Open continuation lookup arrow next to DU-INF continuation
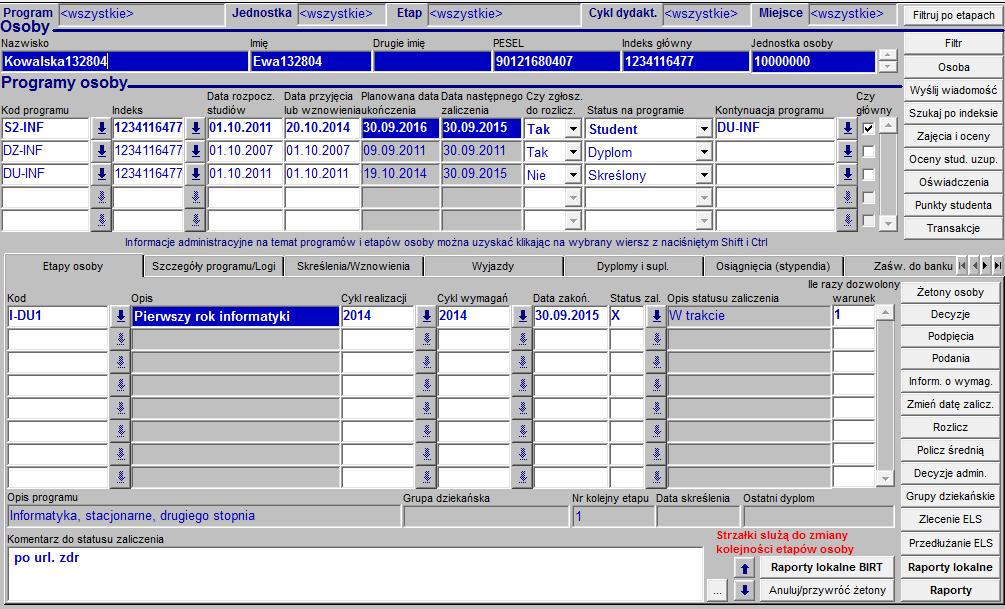 point(847,128)
